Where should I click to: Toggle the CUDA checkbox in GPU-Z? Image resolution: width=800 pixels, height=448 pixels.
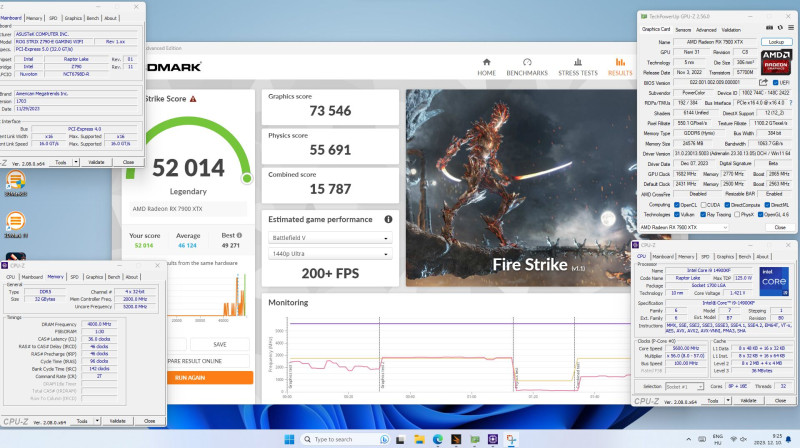pyautogui.click(x=704, y=205)
